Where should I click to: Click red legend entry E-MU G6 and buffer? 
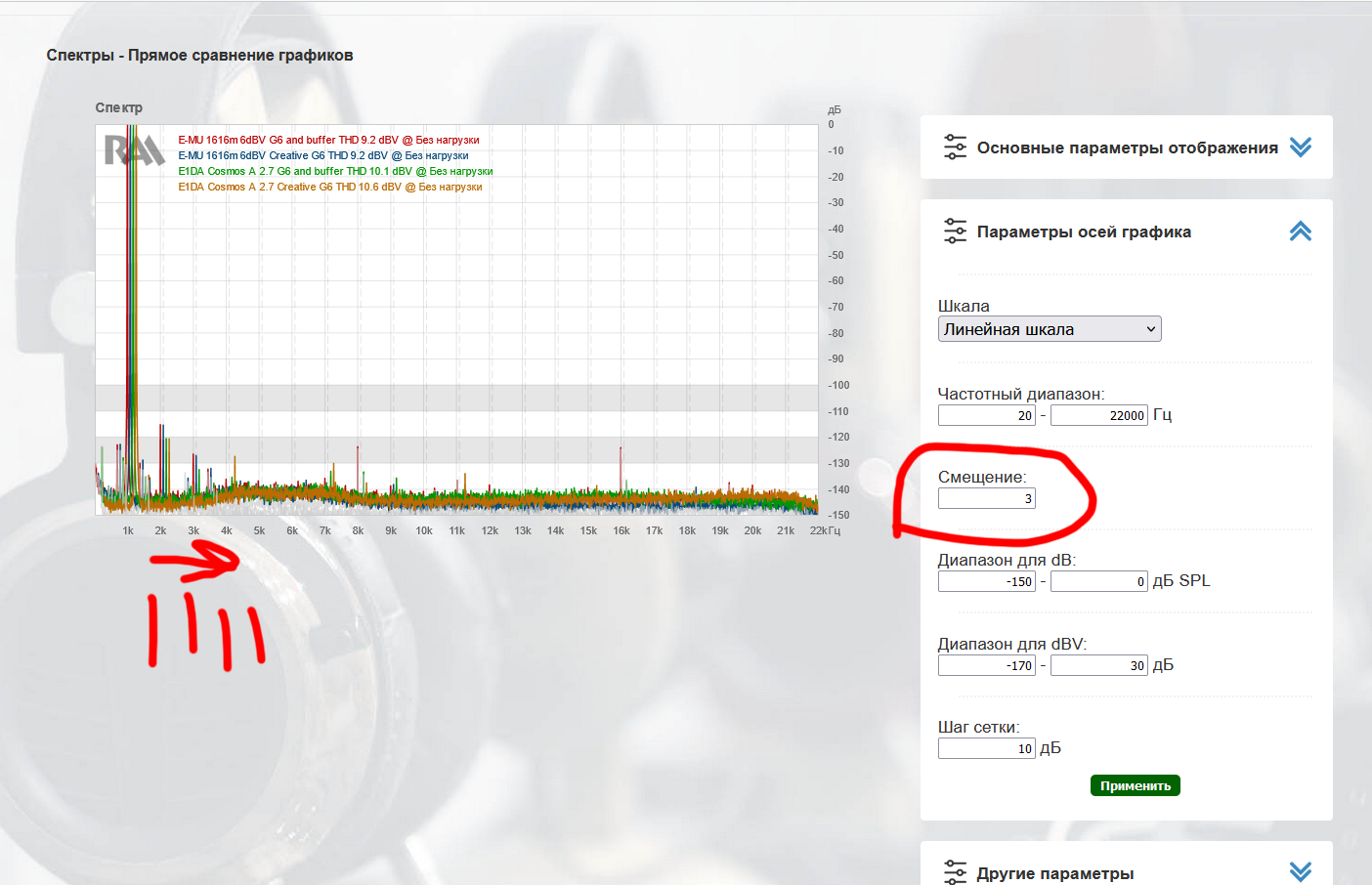tap(328, 140)
